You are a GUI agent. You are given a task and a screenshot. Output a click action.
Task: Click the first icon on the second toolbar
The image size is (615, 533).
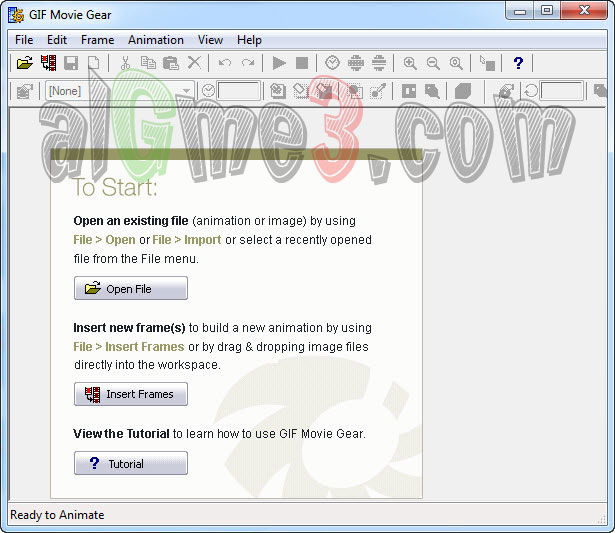[25, 91]
